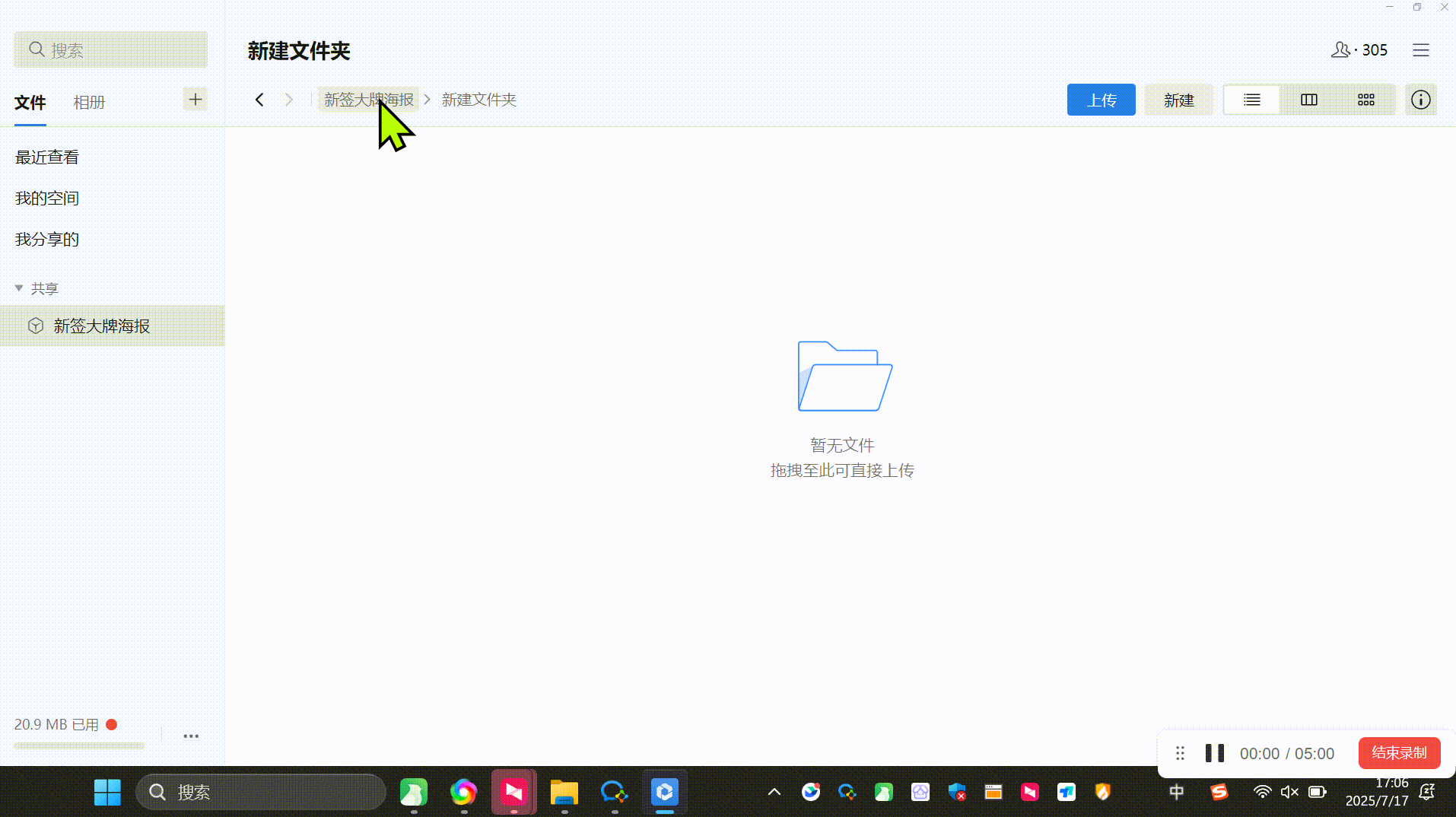The height and width of the screenshot is (817, 1456).
Task: Click the storage usage progress bar
Action: 79,745
